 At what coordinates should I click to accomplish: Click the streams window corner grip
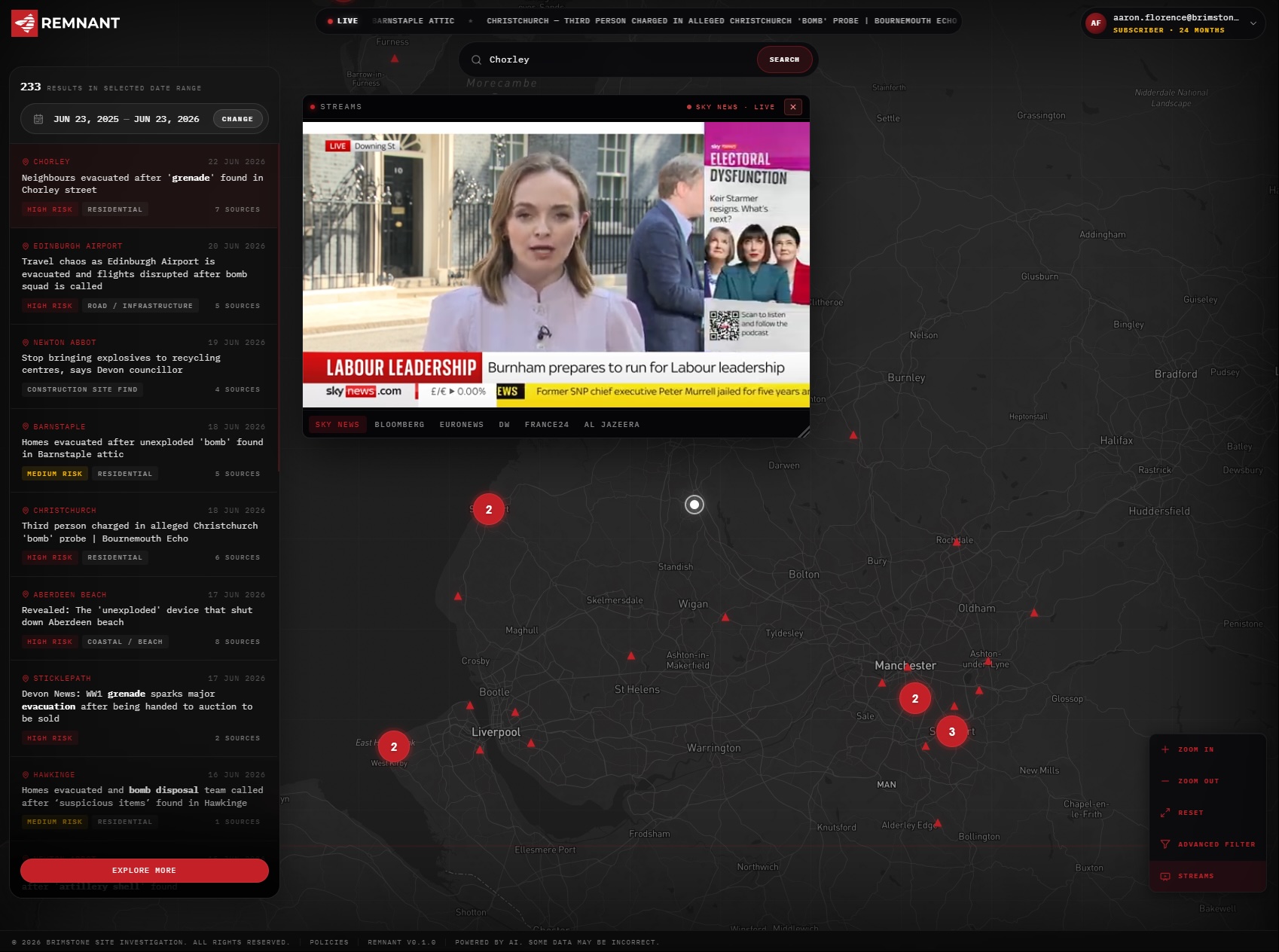804,432
